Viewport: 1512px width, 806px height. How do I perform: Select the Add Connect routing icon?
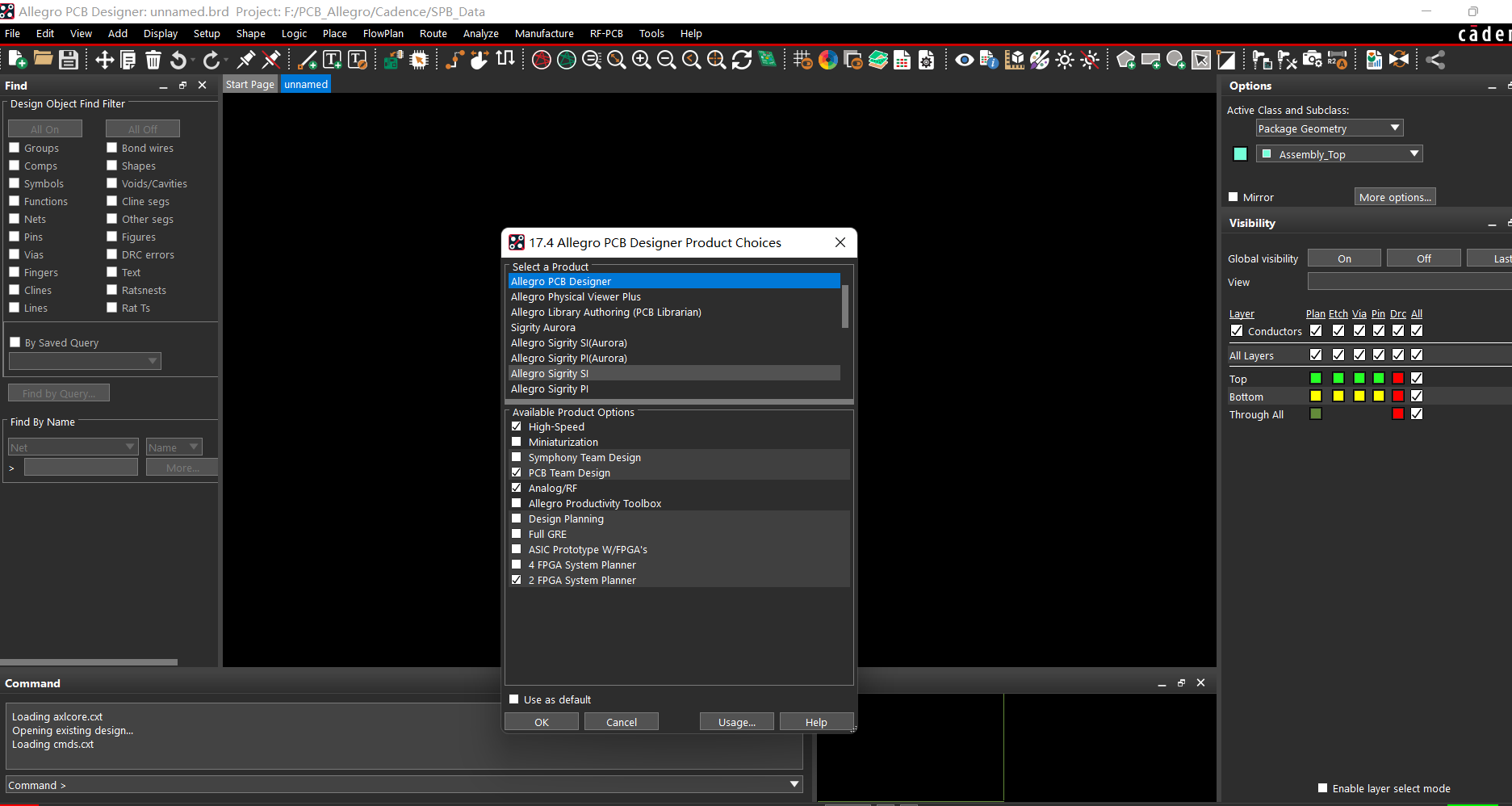455,60
